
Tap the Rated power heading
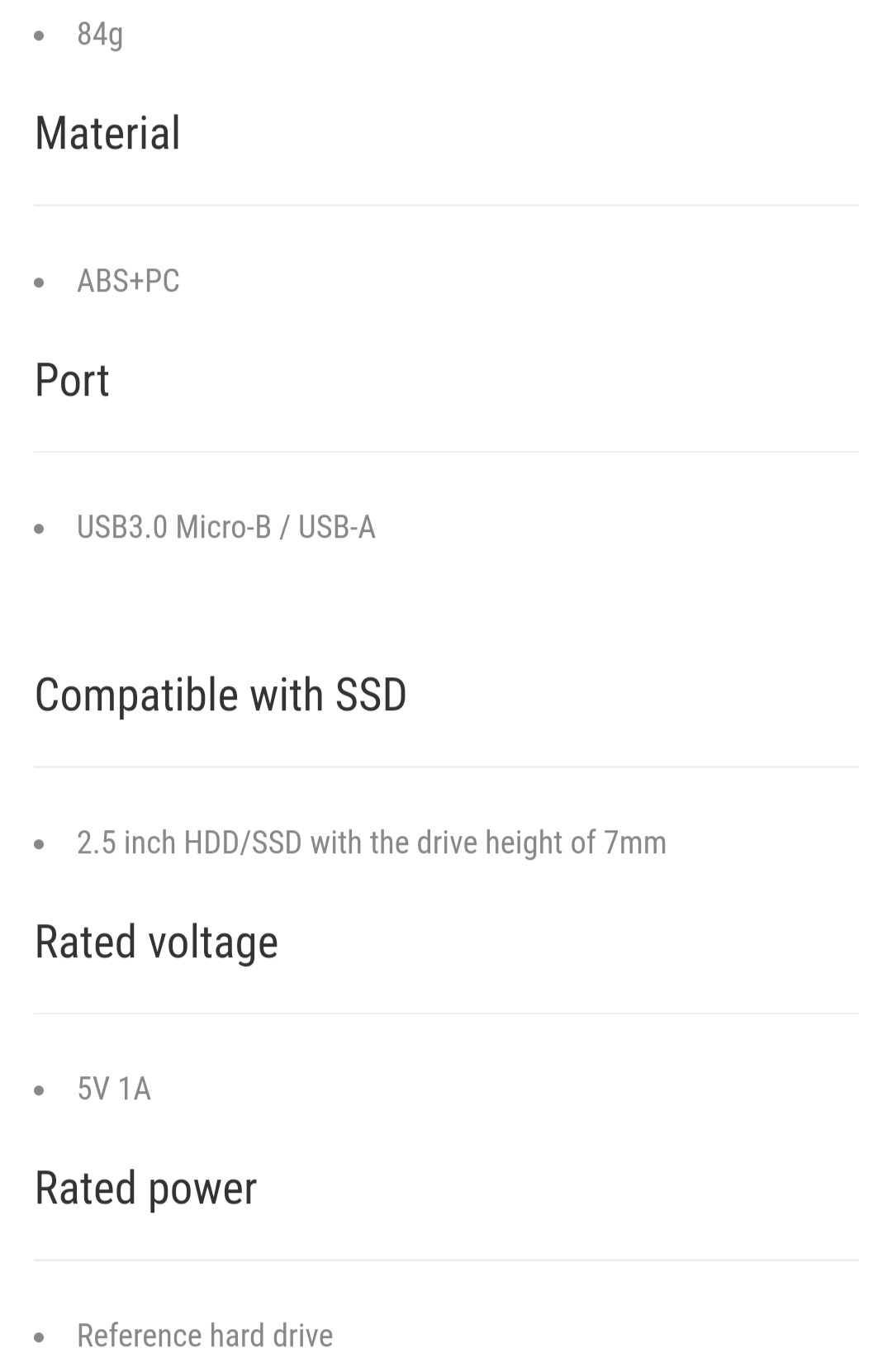145,1188
